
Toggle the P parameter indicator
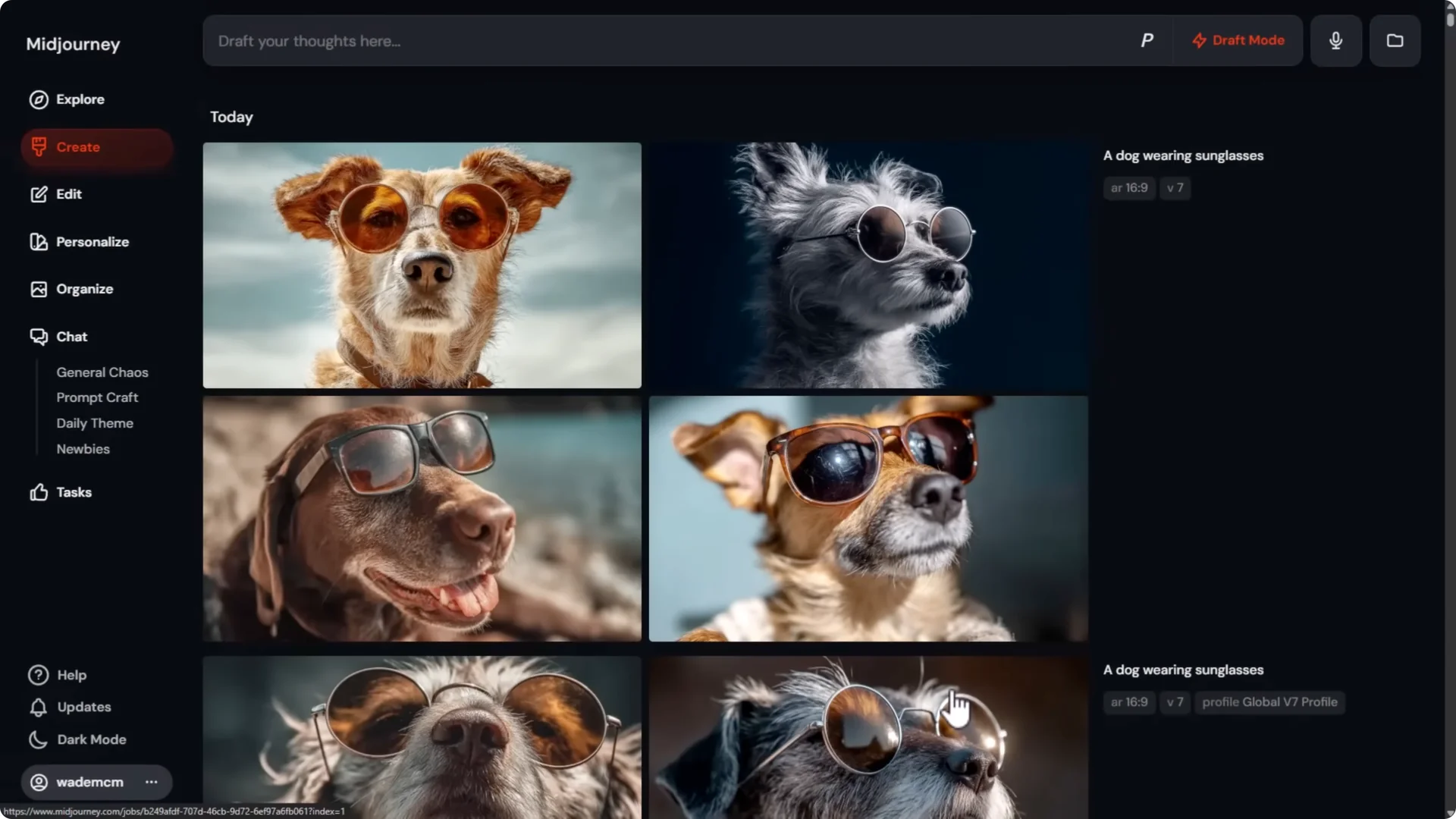(1147, 40)
